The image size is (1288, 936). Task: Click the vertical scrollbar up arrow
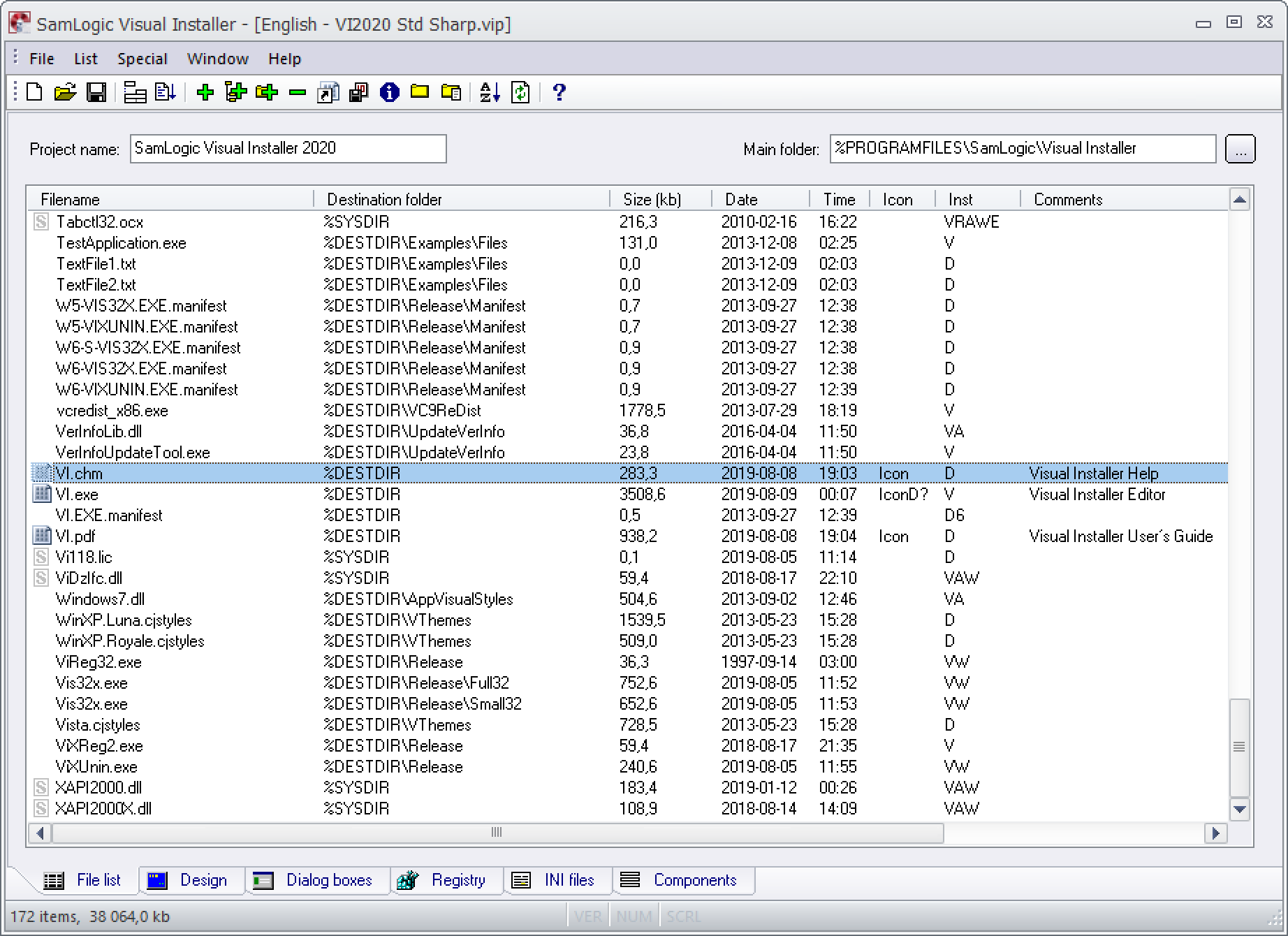tap(1240, 200)
